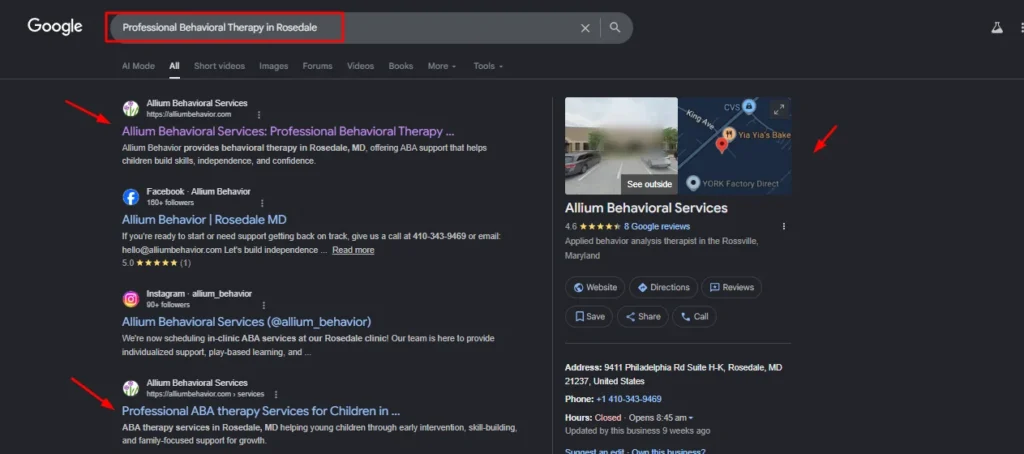Click Yia Yia's Bake marker on map
This screenshot has height=454, width=1024.
coord(729,135)
